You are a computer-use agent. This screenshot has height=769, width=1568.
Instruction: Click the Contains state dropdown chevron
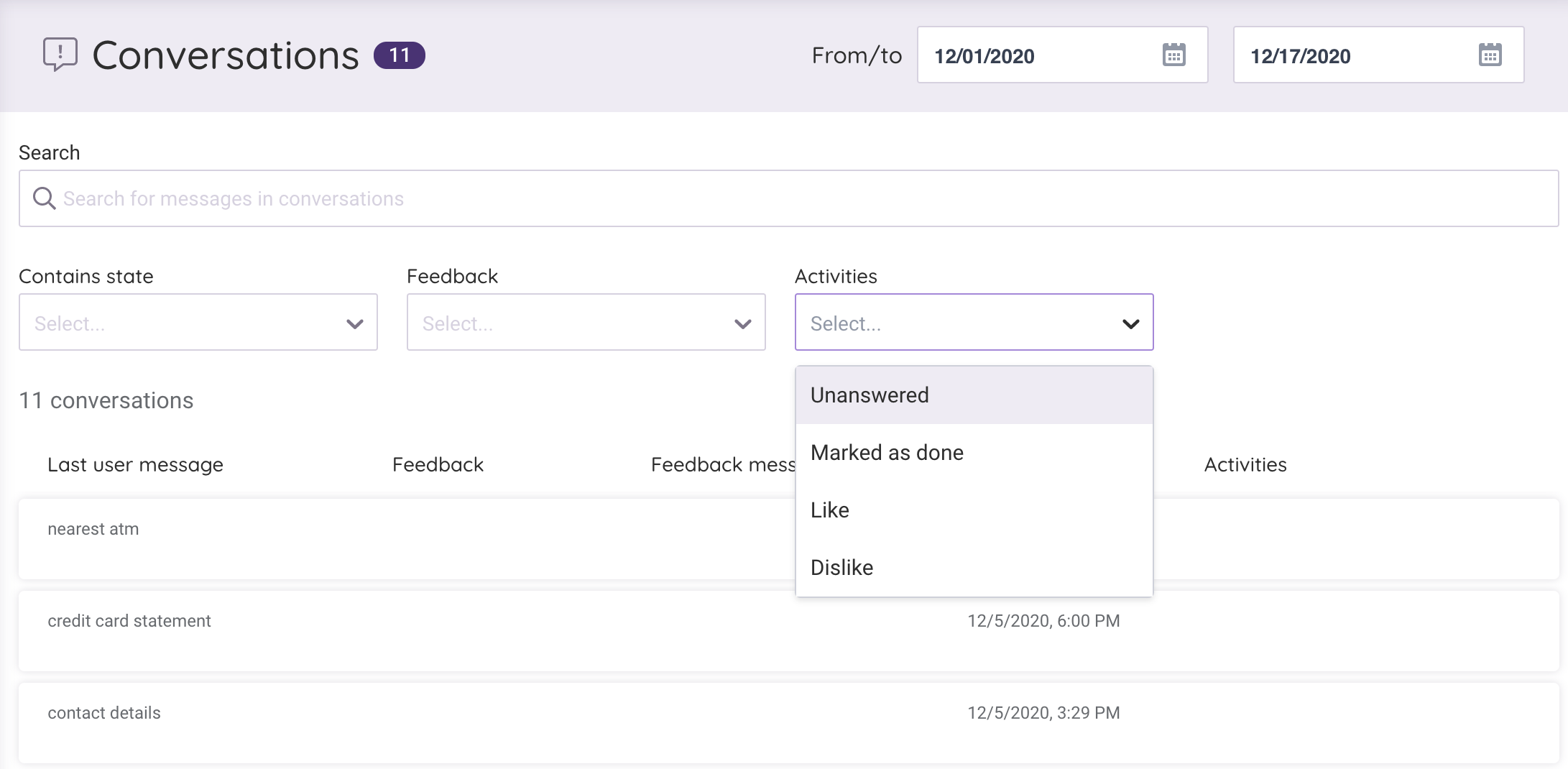(354, 325)
